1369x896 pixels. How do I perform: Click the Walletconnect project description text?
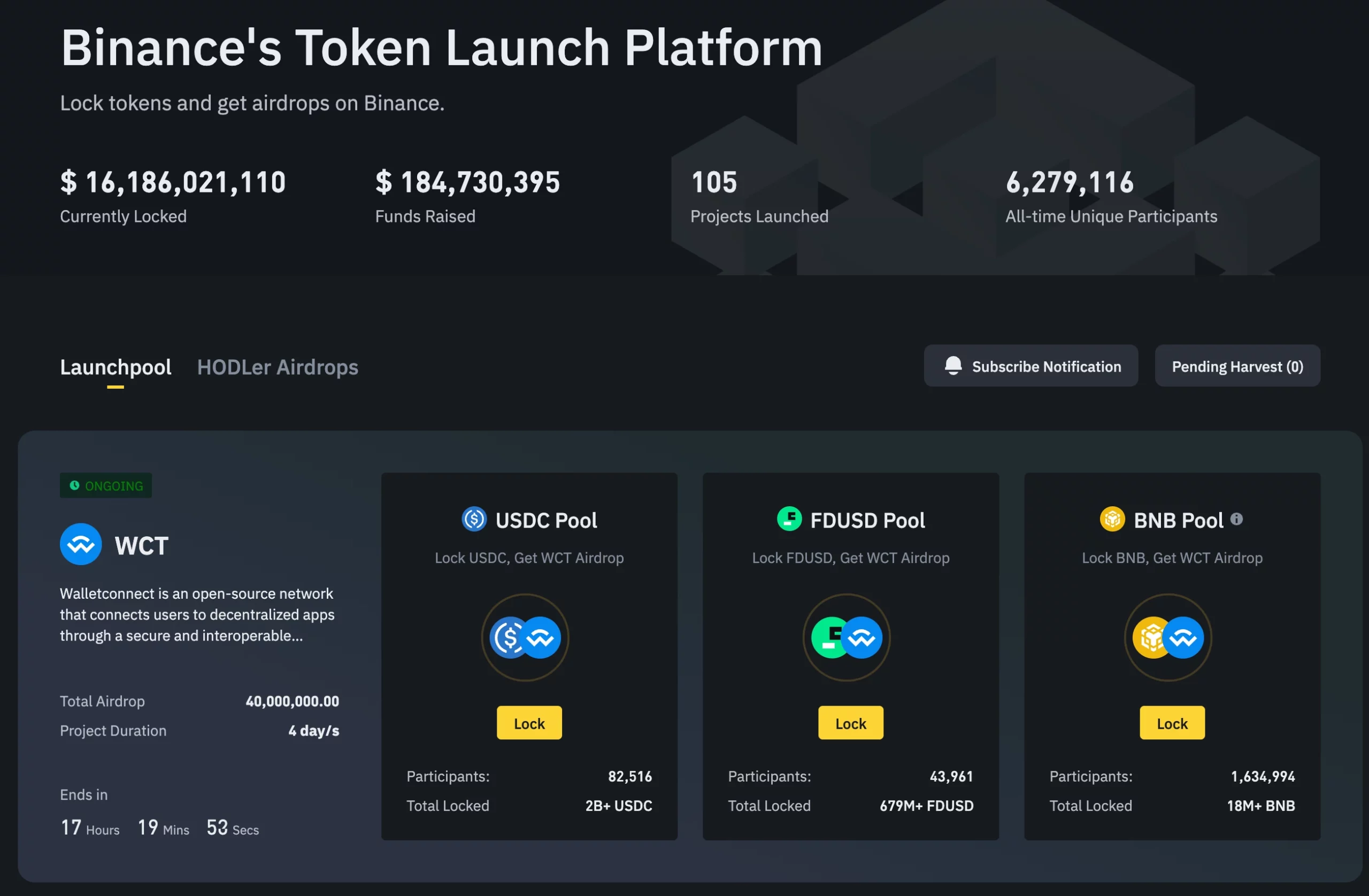[x=197, y=615]
